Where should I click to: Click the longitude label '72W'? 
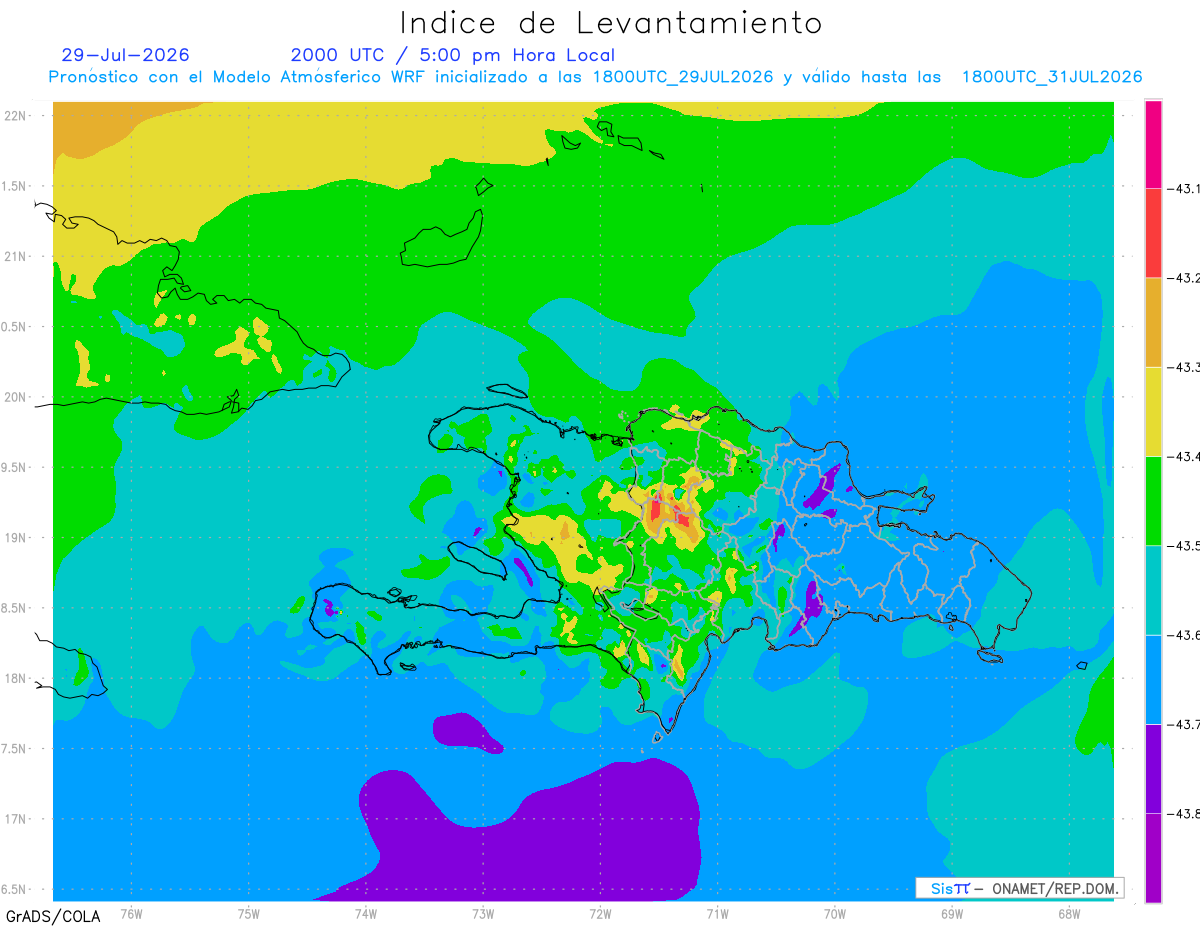tap(600, 914)
